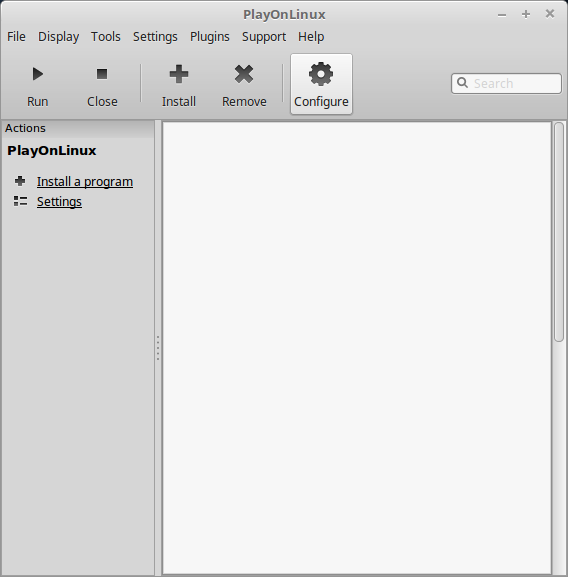Follow the Settings link in Actions panel

click(x=59, y=201)
